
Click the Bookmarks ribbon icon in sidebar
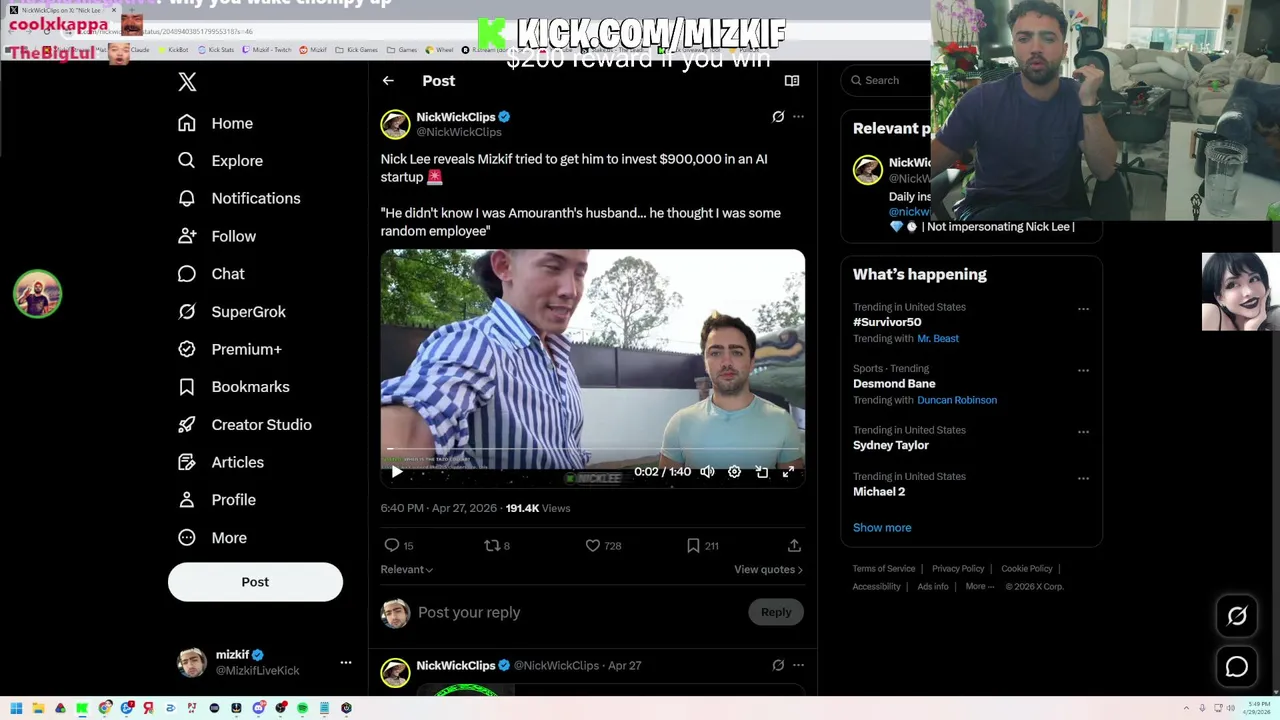187,387
